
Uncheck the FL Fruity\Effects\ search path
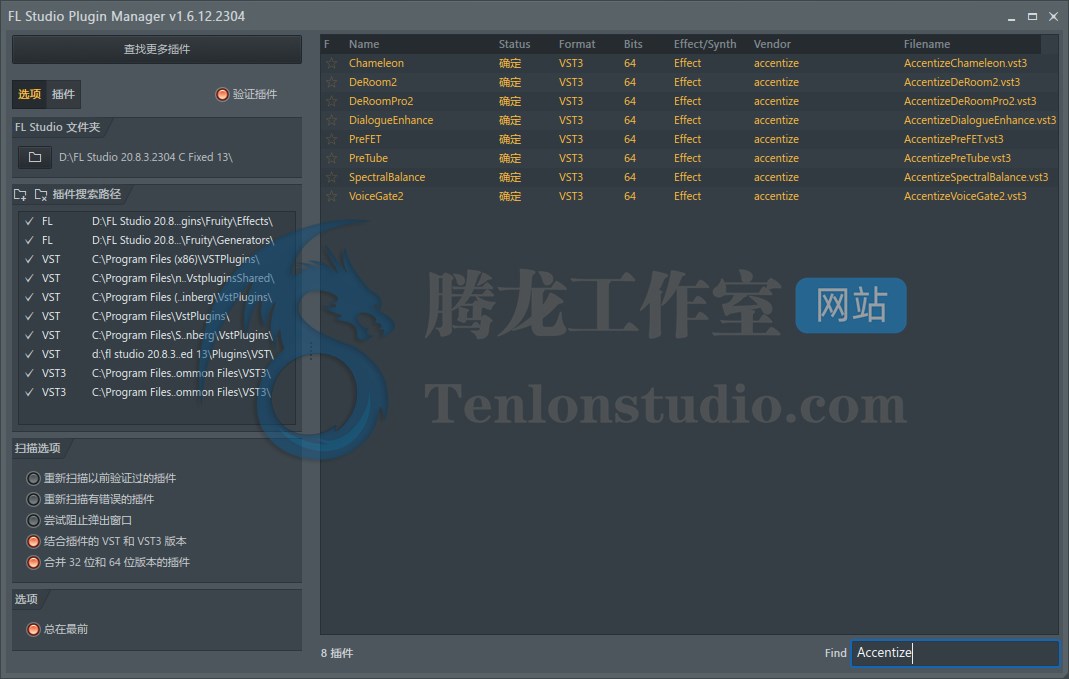29,222
